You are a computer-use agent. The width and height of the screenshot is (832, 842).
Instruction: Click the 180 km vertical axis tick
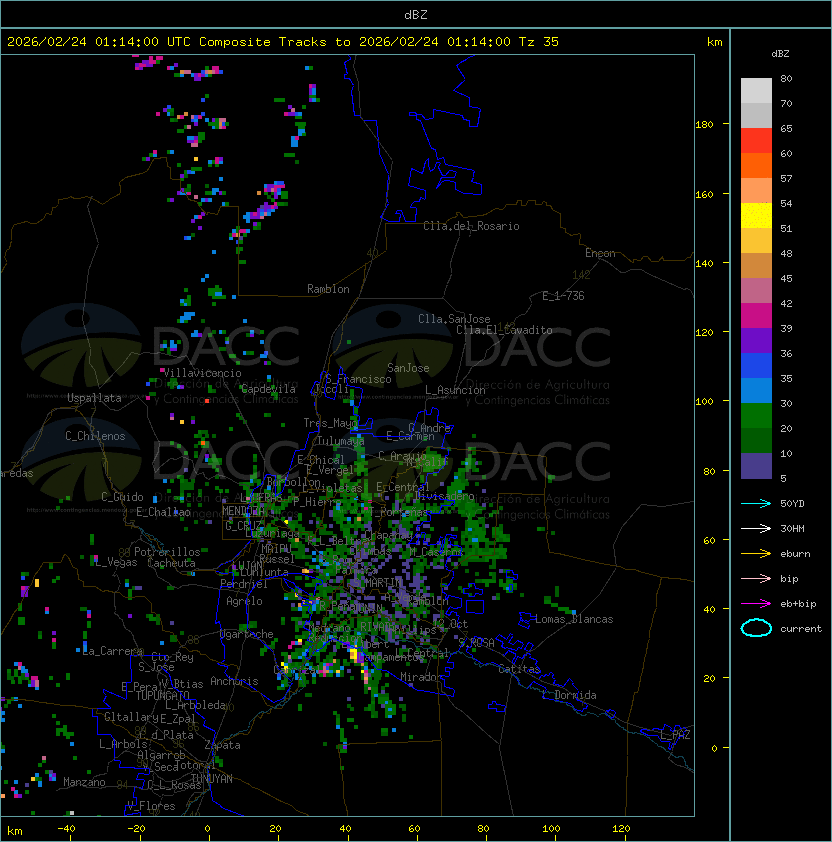click(704, 124)
